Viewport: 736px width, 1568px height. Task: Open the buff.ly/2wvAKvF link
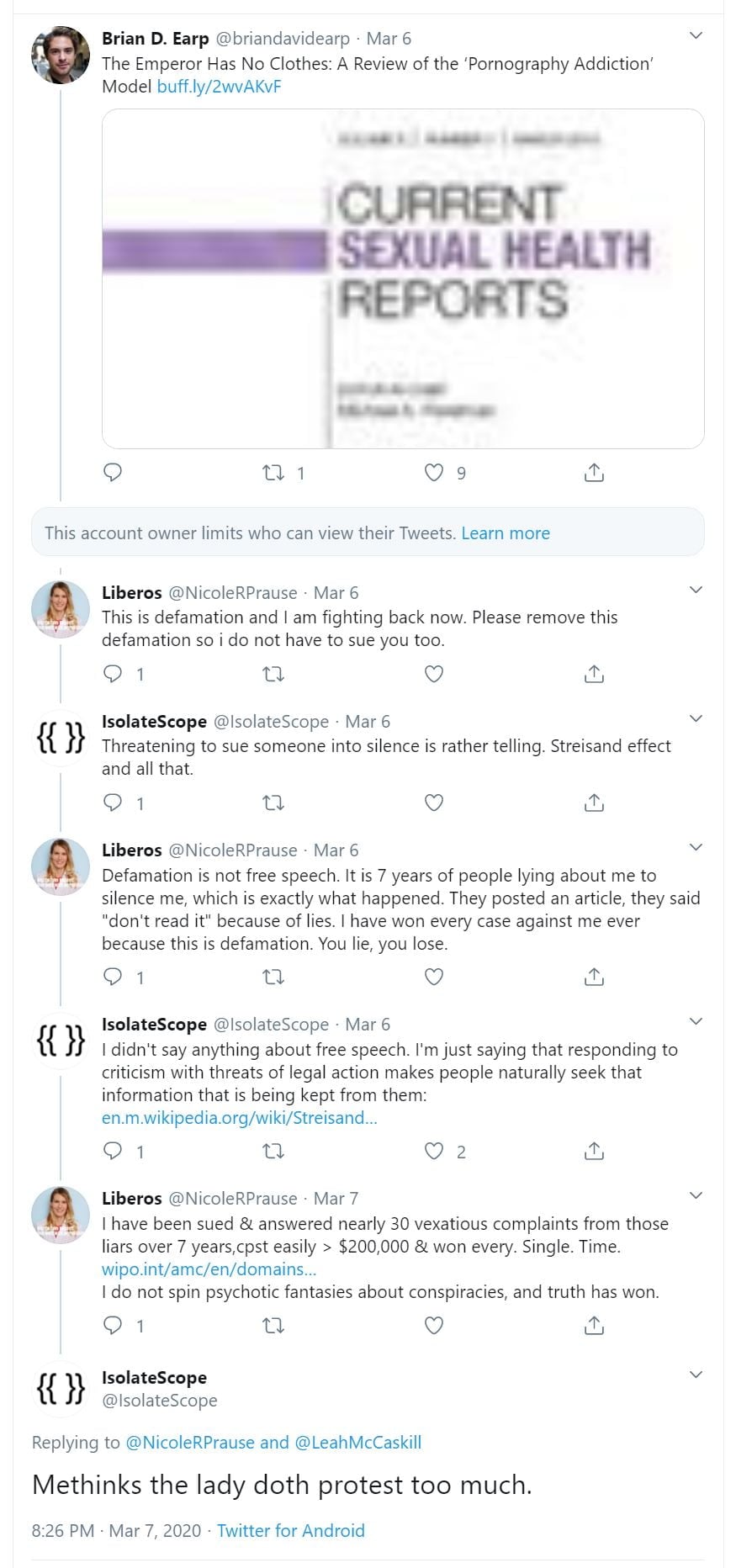(x=219, y=87)
